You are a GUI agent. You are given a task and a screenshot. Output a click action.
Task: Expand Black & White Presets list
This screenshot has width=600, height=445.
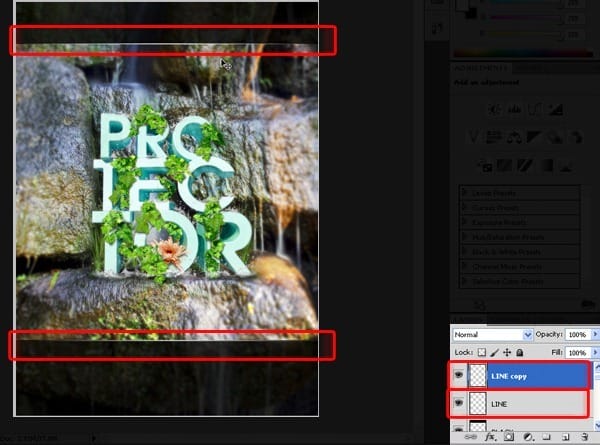pos(465,252)
